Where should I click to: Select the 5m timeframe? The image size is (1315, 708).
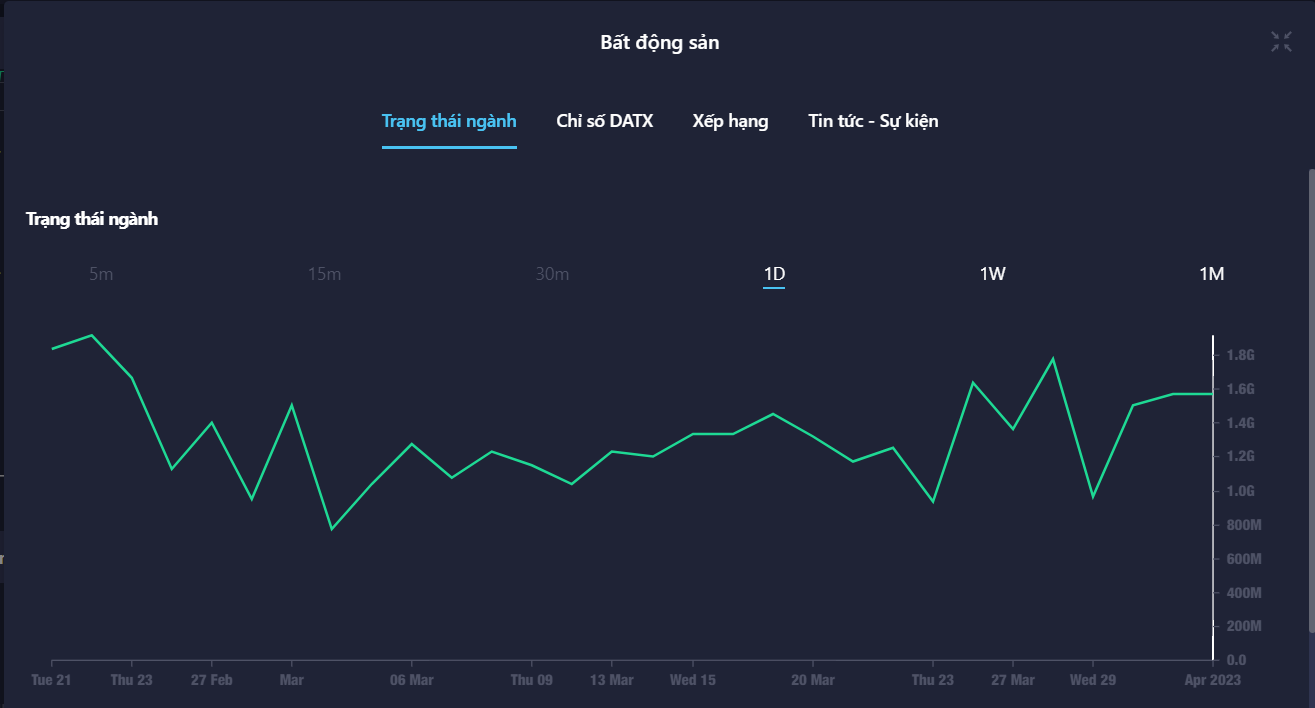click(x=101, y=274)
